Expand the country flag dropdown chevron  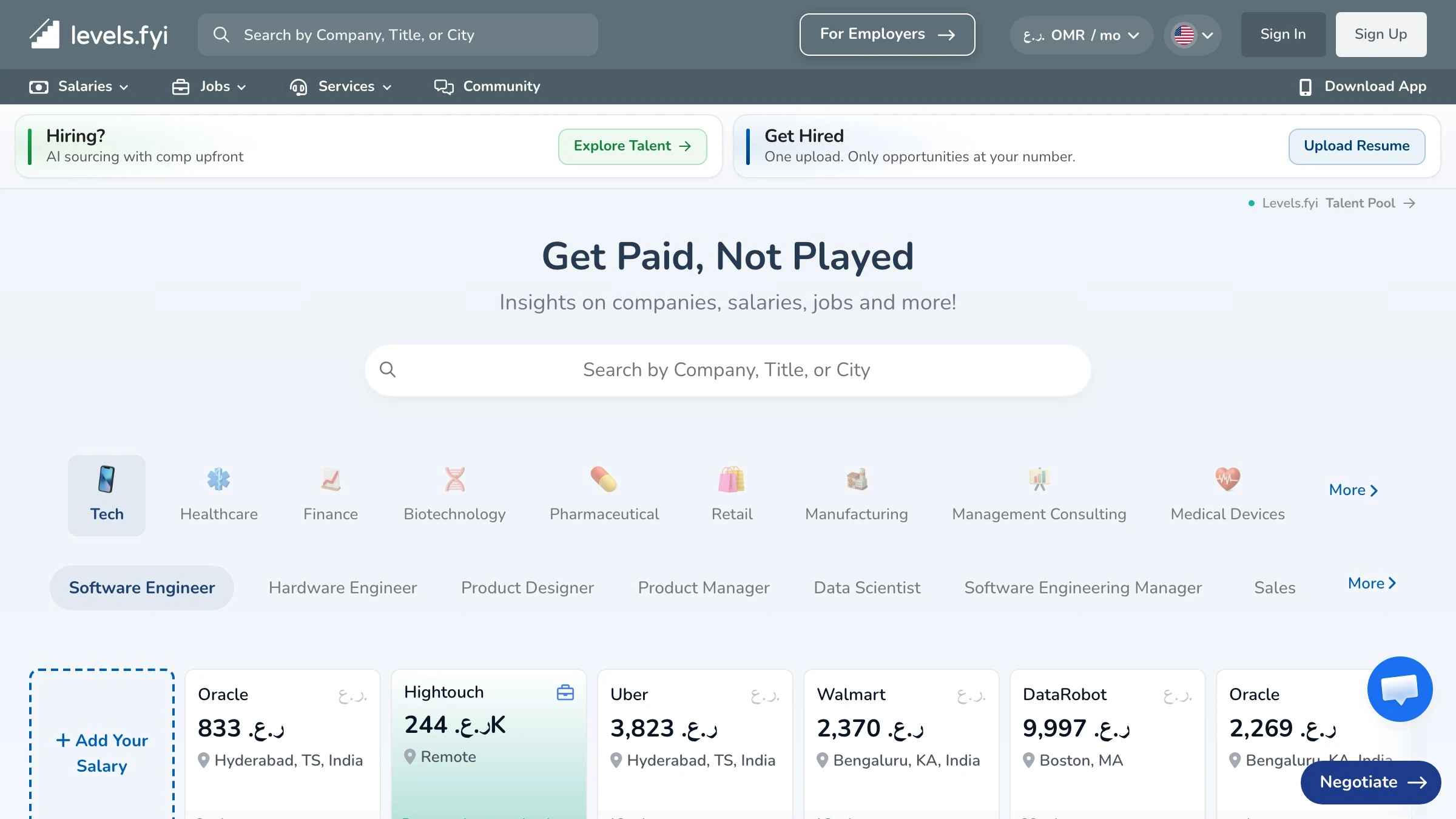coord(1207,35)
